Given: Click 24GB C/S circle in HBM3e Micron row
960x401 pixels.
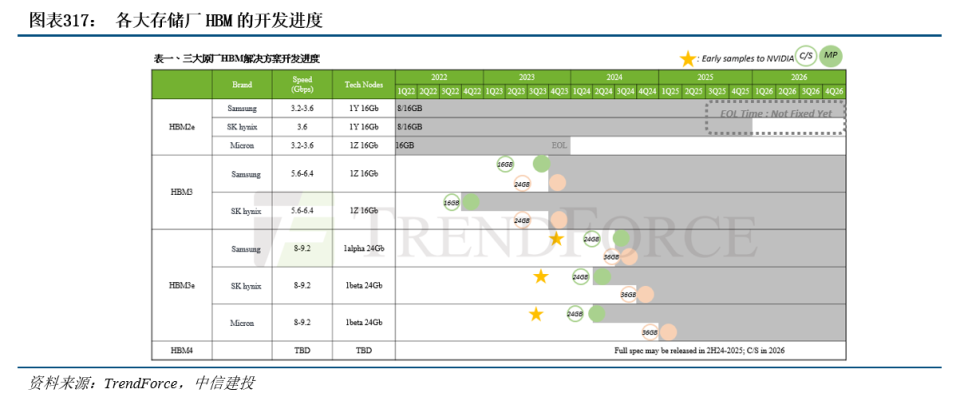Looking at the screenshot, I should coord(576,314).
